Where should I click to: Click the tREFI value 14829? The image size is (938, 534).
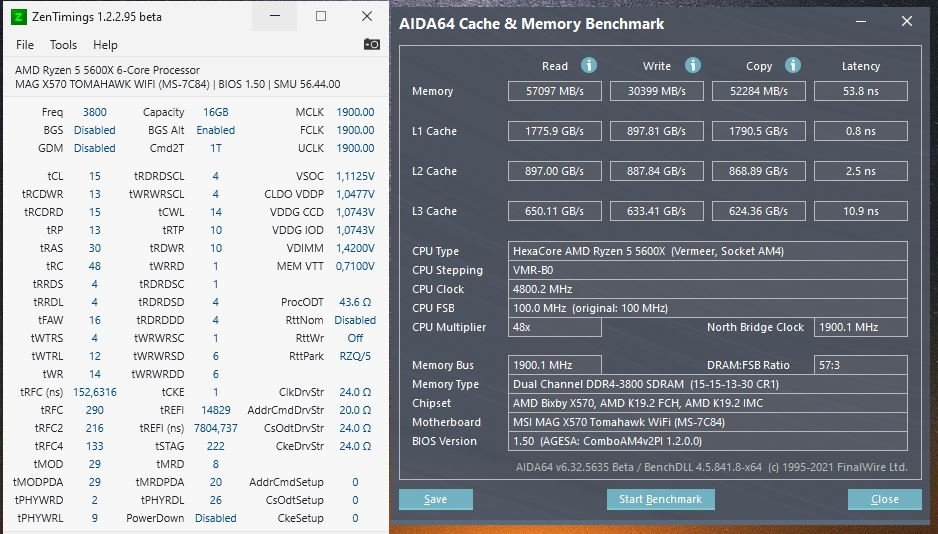215,410
